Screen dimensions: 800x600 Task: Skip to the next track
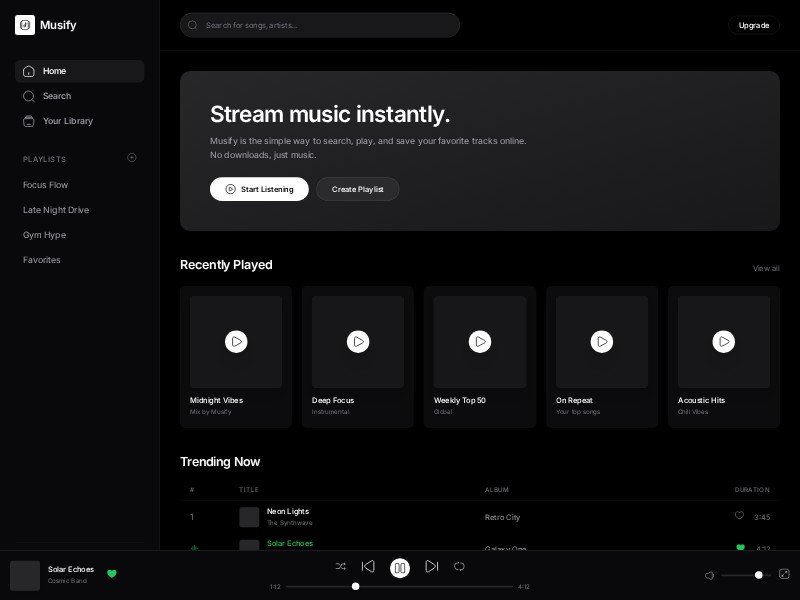click(x=431, y=567)
